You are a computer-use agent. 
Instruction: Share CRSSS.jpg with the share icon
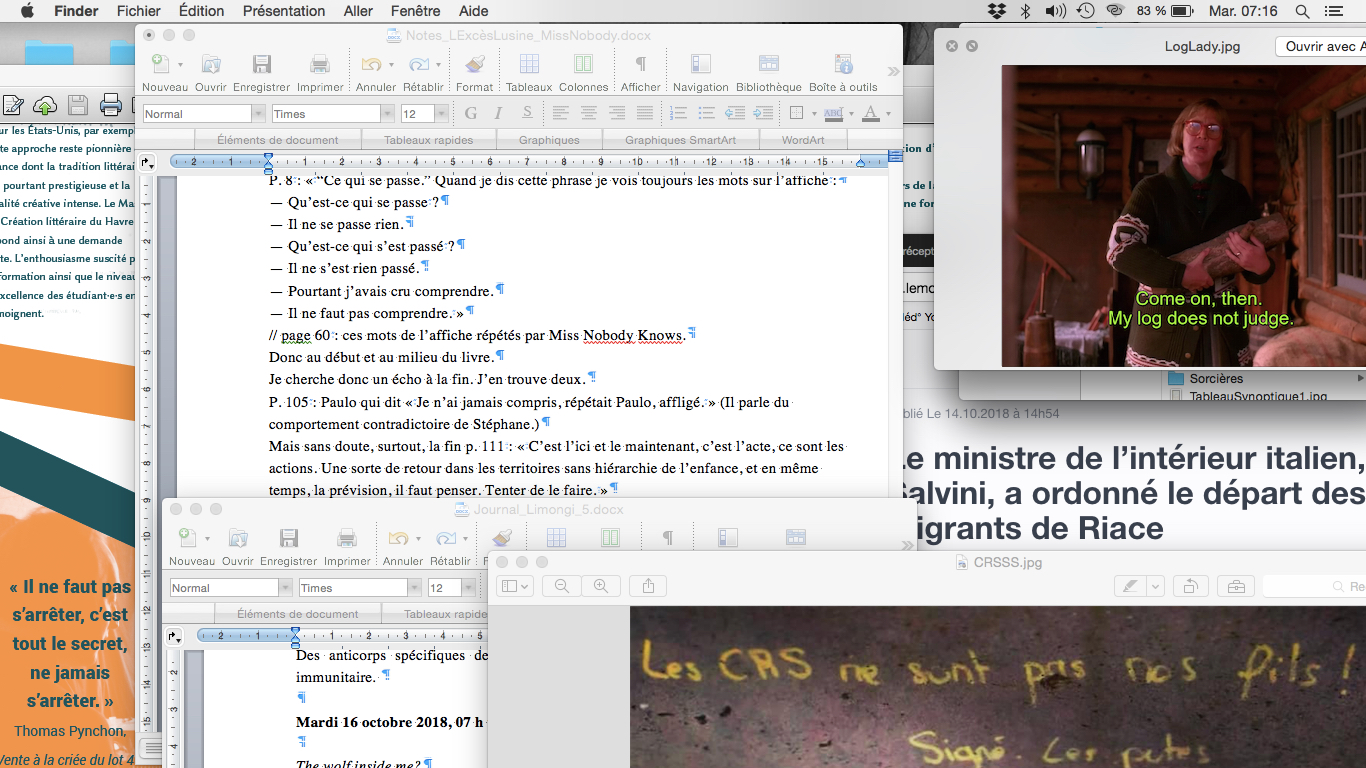pyautogui.click(x=648, y=586)
